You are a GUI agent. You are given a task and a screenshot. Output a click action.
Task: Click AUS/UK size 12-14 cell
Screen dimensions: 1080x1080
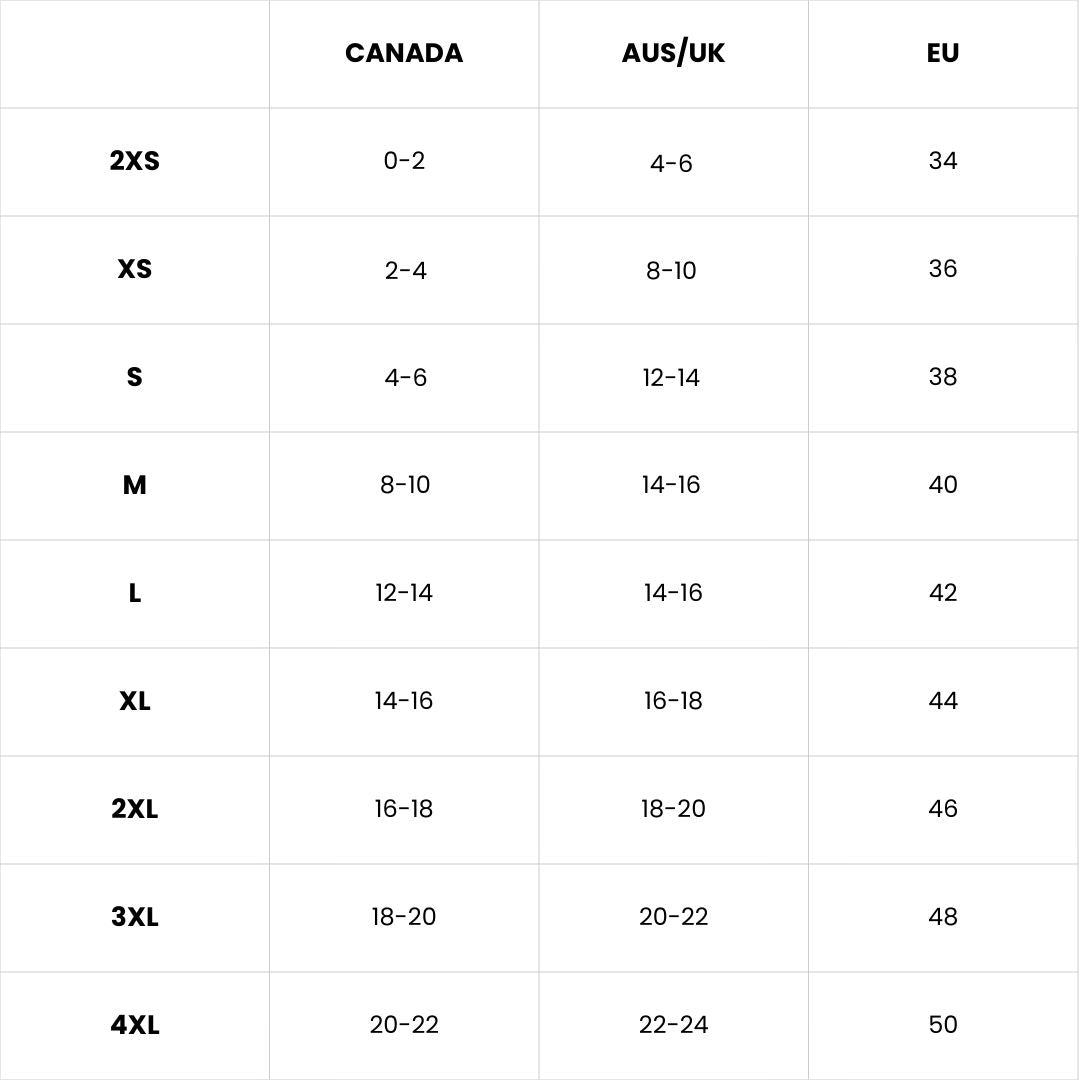coord(671,378)
